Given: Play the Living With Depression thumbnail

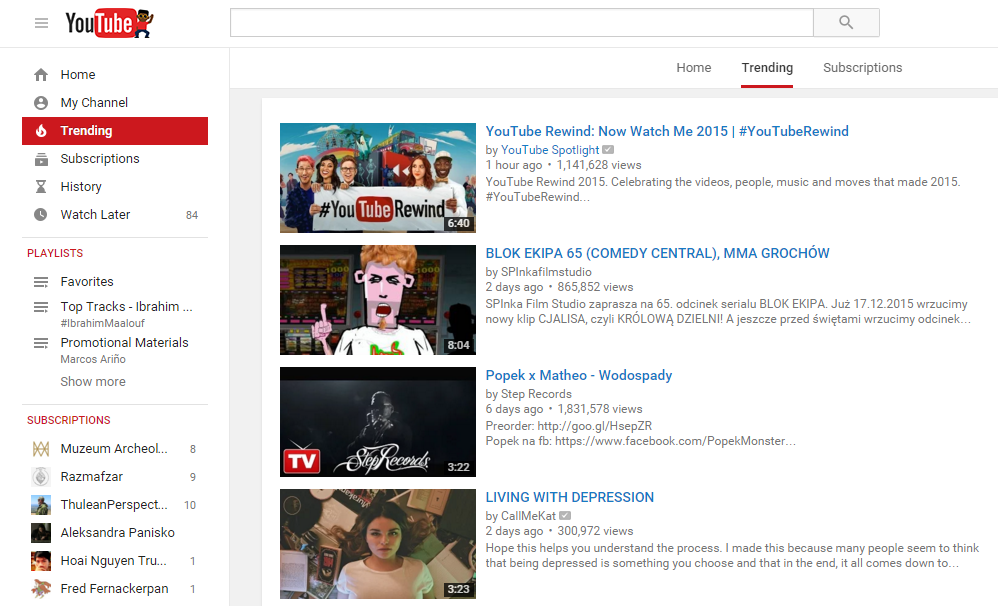Looking at the screenshot, I should tap(378, 544).
